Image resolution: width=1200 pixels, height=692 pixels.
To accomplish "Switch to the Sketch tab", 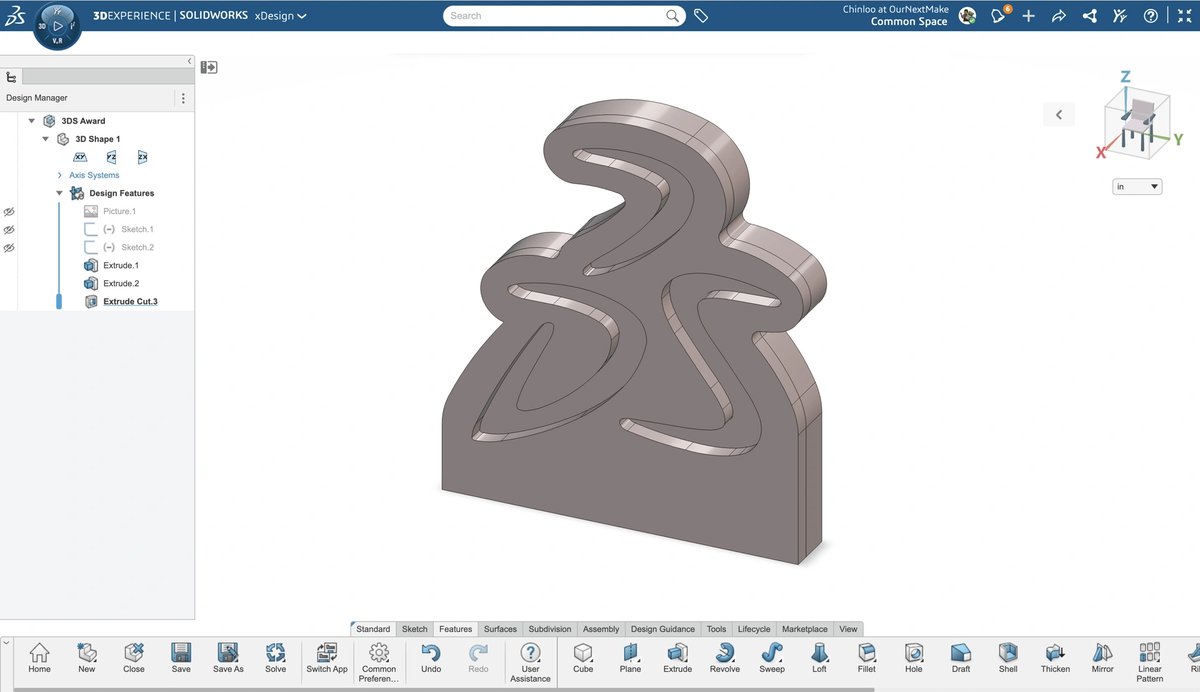I will [x=414, y=629].
